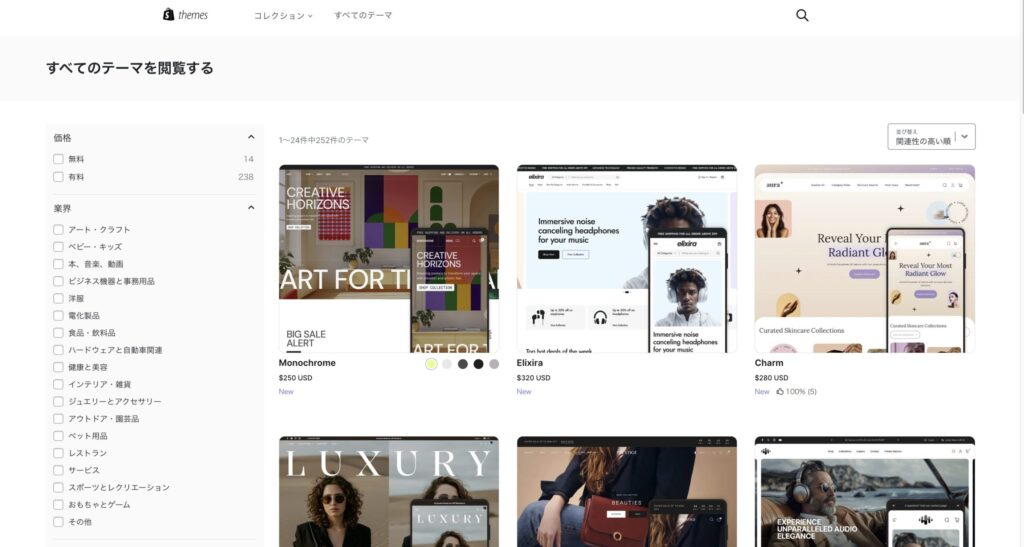Click the thumbs-up rating icon under Charm
1024x547 pixels.
pyautogui.click(x=780, y=392)
